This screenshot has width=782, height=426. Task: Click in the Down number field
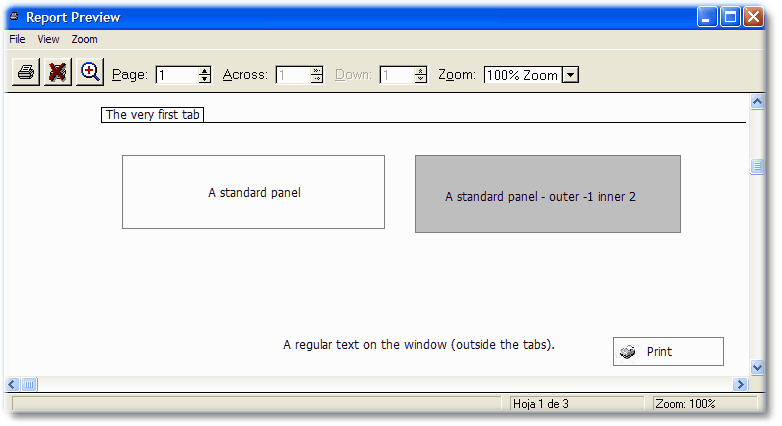click(397, 75)
